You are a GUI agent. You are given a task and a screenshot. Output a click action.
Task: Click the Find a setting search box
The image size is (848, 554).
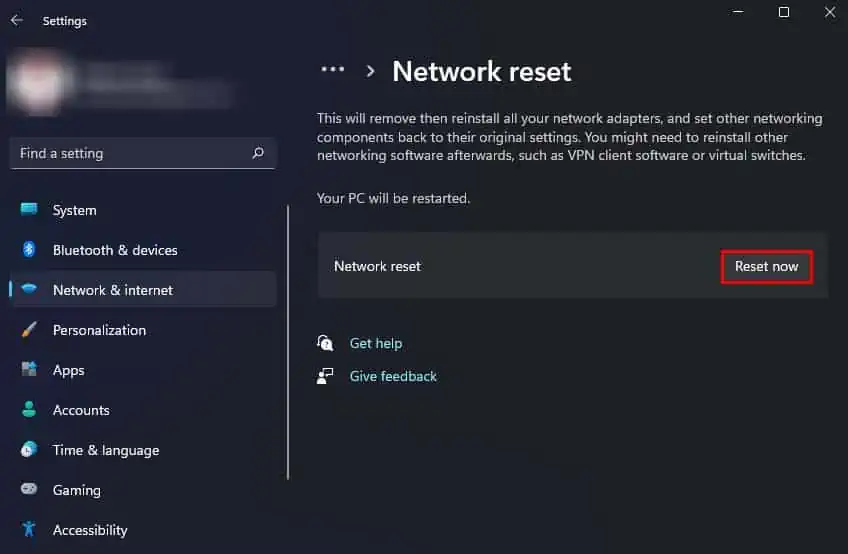[130, 153]
